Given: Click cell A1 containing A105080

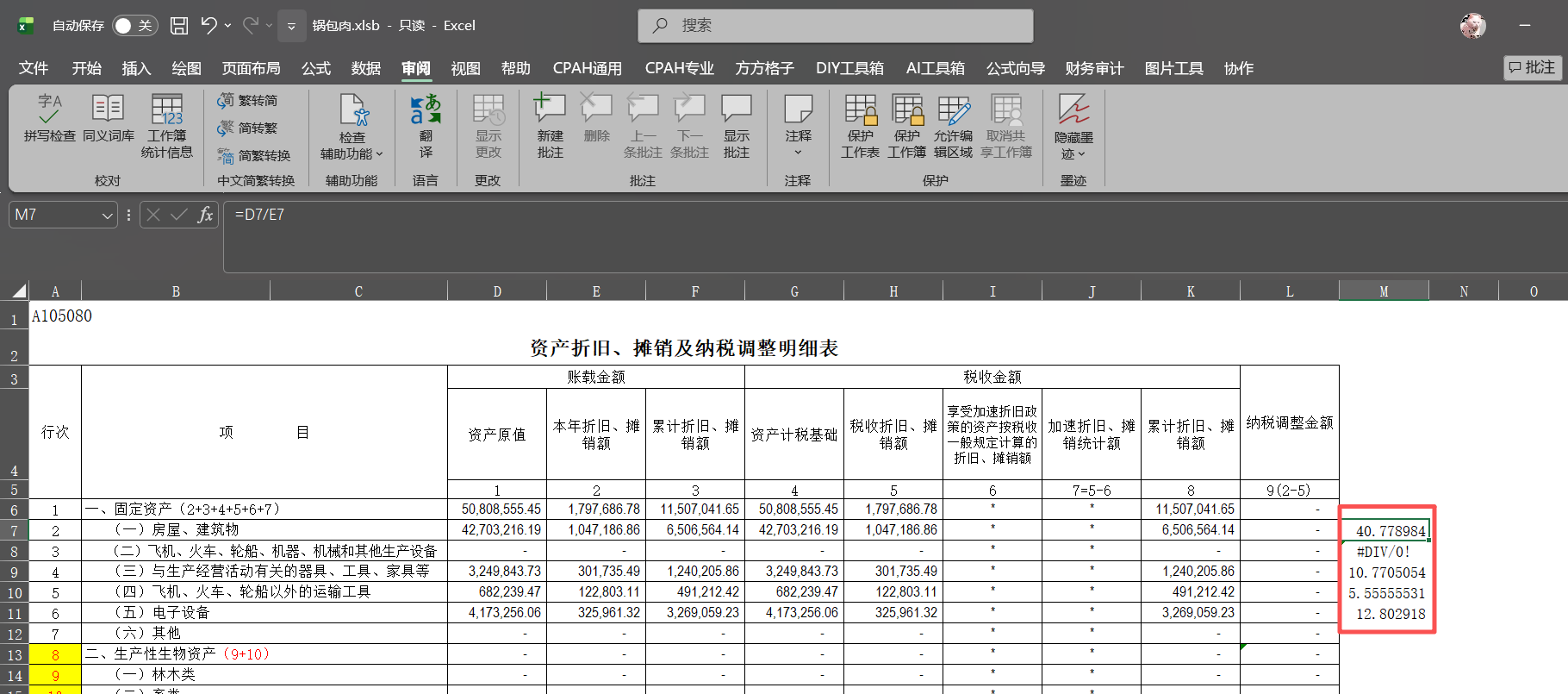Looking at the screenshot, I should click(55, 316).
